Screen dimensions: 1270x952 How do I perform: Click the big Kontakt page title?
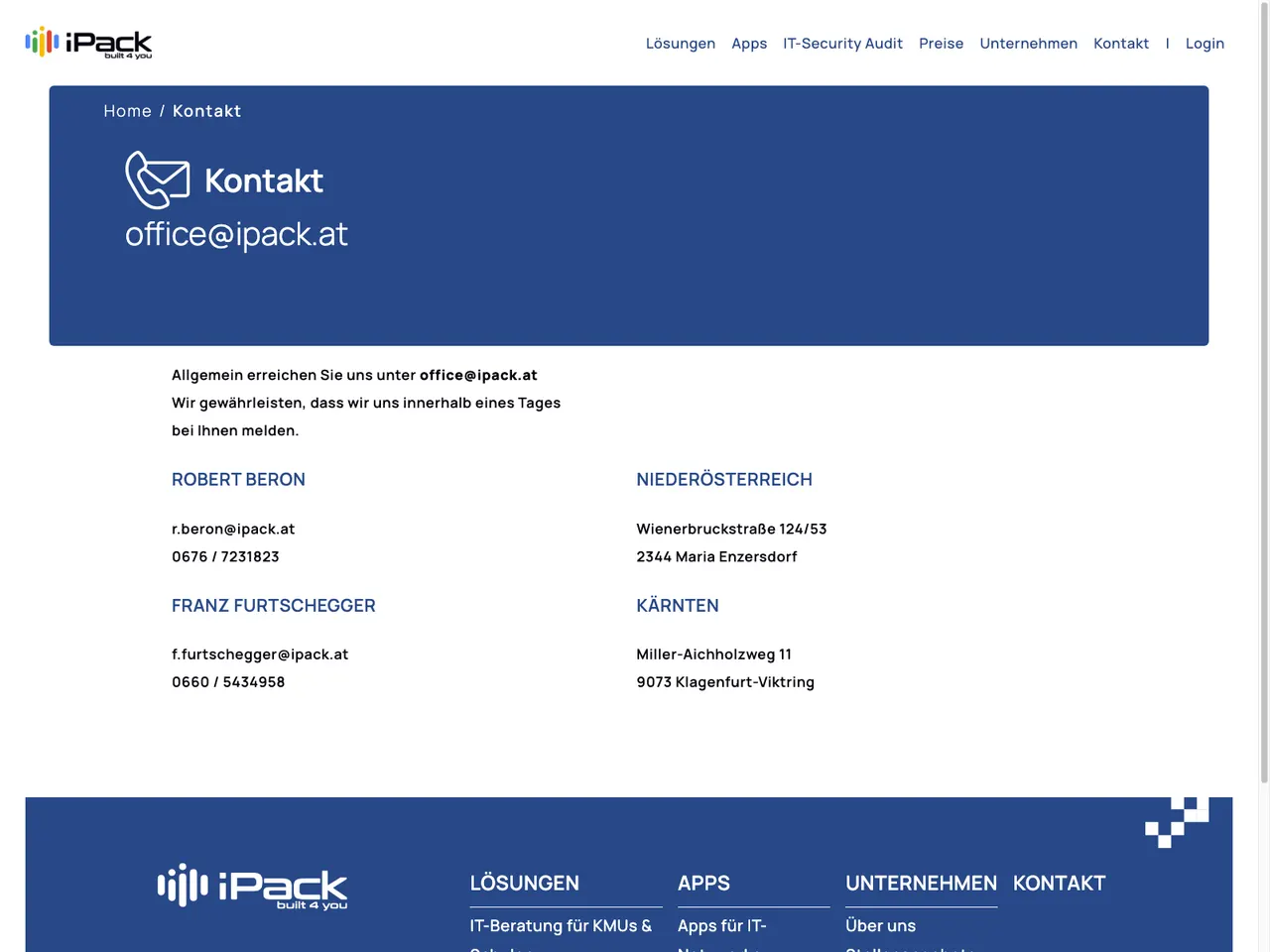click(264, 180)
